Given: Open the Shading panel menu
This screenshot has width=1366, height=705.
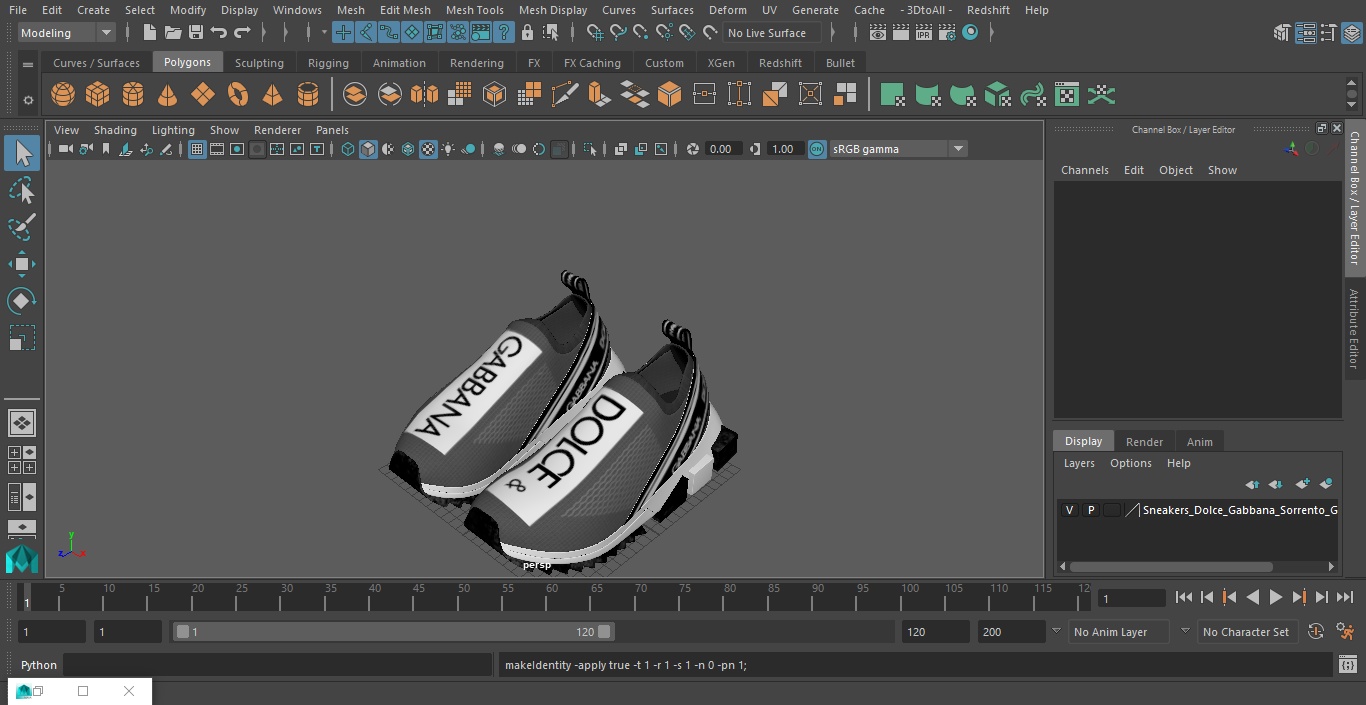Looking at the screenshot, I should click(115, 130).
